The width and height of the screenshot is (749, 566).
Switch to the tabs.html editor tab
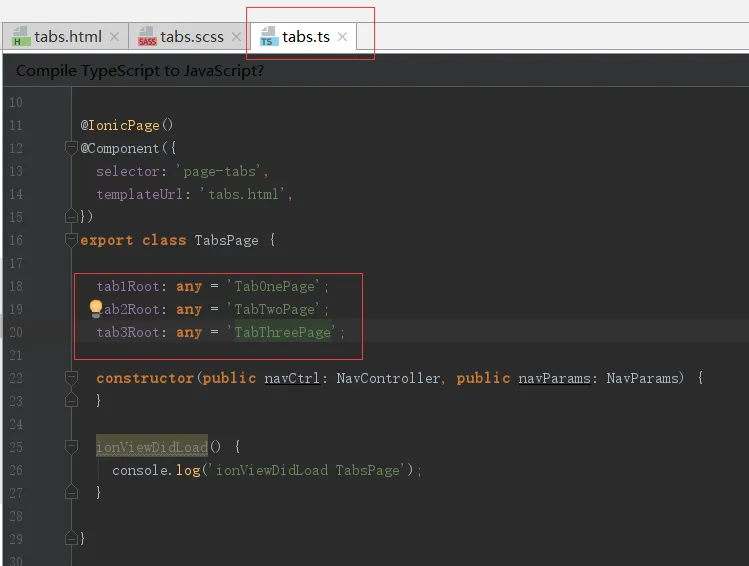click(65, 36)
